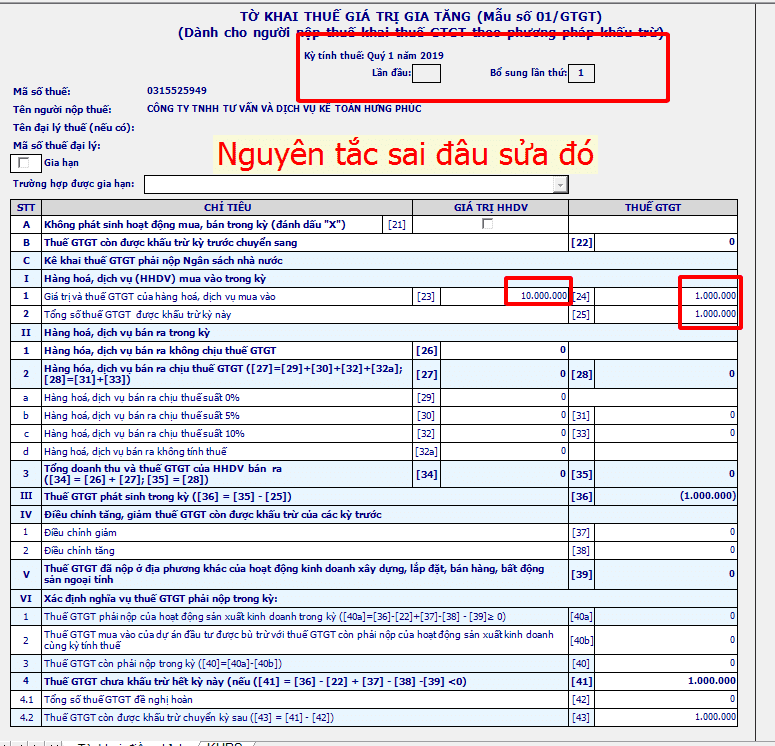Screen dimensions: 775x746
Task: Click the [24] tax cell showing 1.000.000
Action: click(x=665, y=296)
